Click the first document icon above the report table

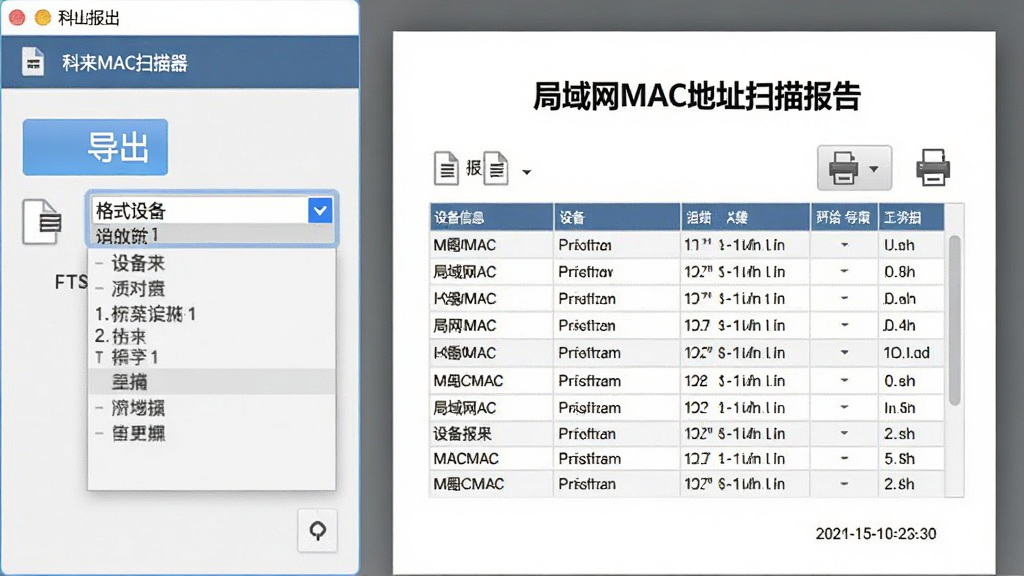click(447, 168)
